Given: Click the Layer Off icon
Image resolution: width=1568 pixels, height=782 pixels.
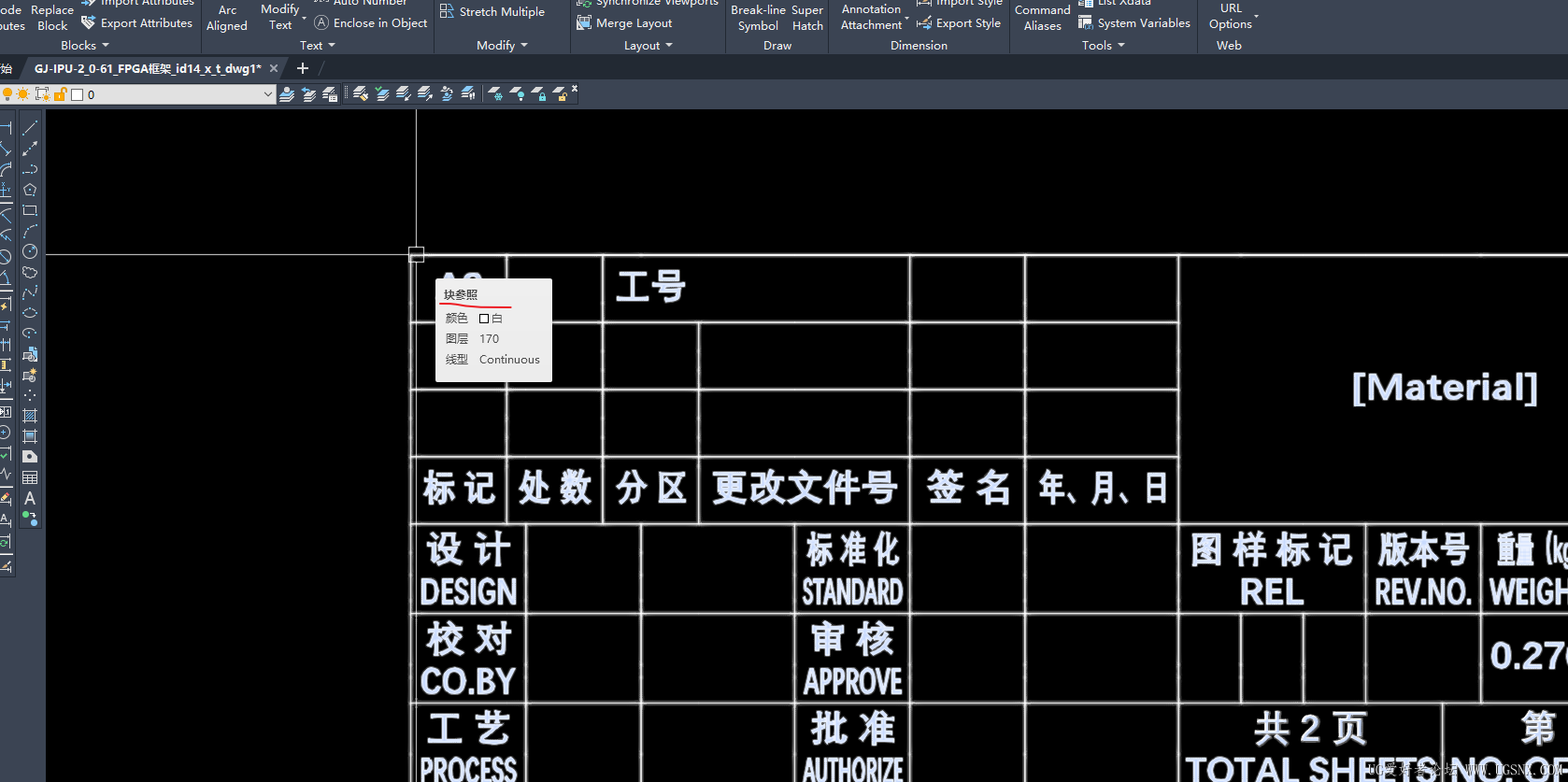Looking at the screenshot, I should tap(517, 93).
